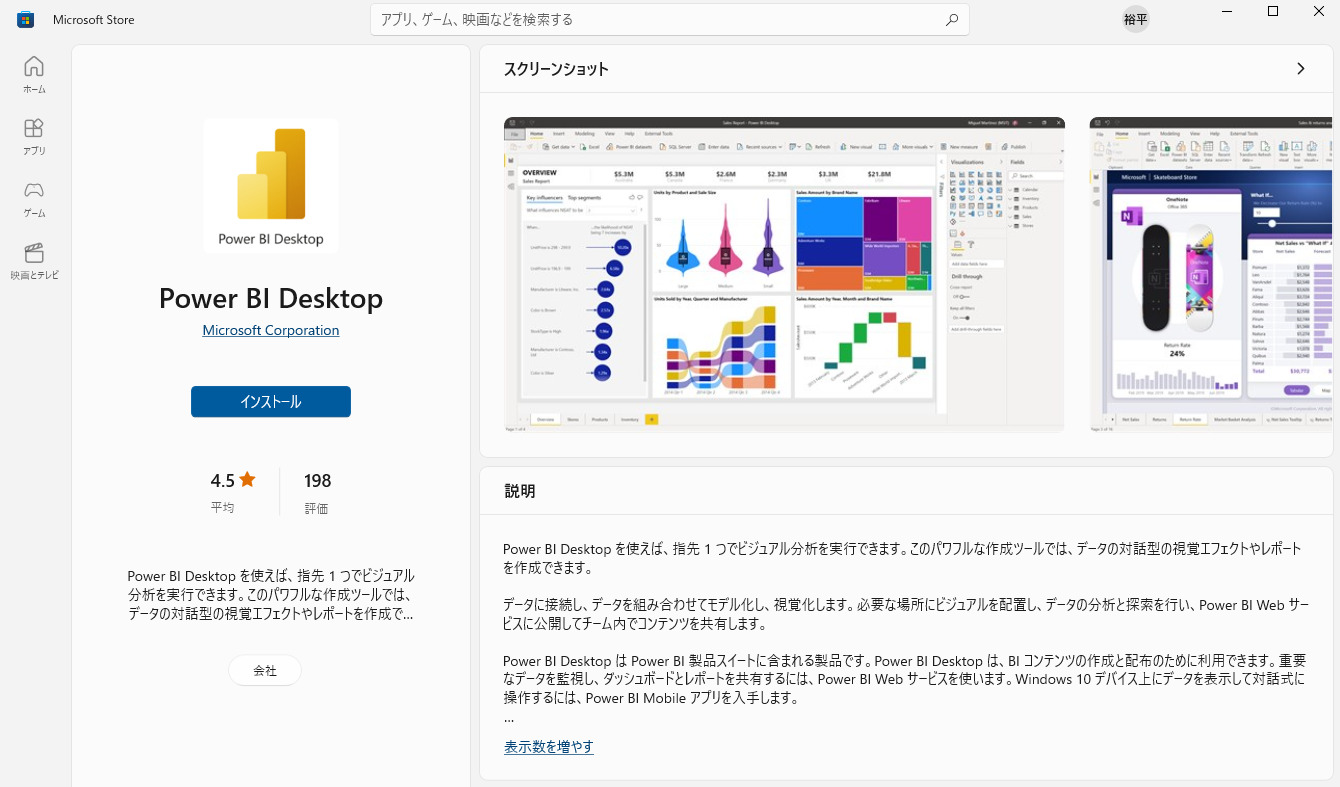Maximize the Microsoft Store window
1340x787 pixels.
click(1273, 11)
